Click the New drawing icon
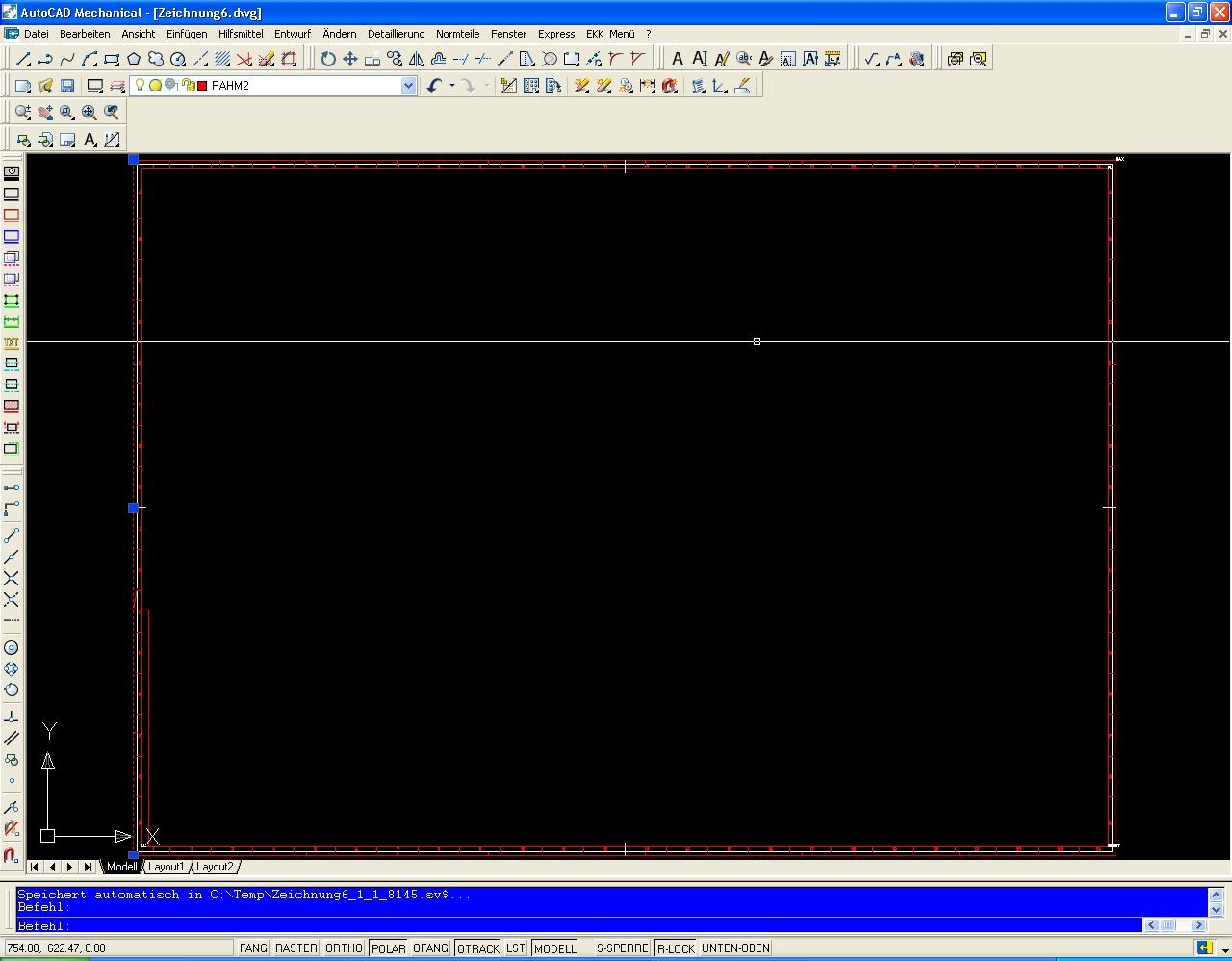The height and width of the screenshot is (961, 1232). [23, 86]
